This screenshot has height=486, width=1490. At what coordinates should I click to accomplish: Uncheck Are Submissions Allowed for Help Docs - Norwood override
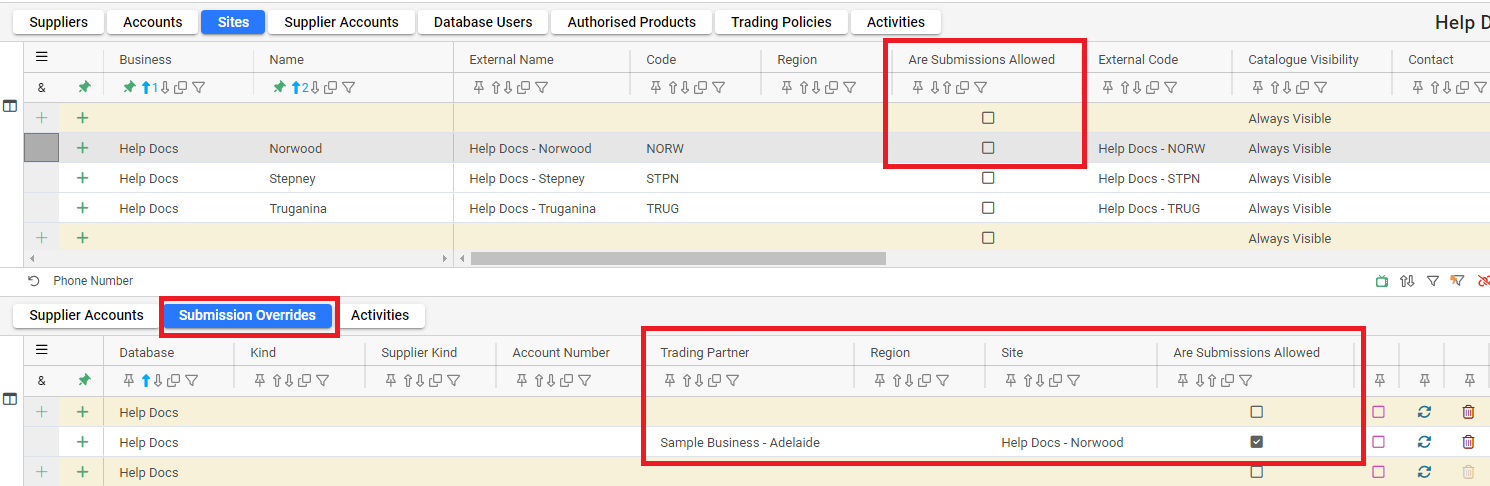click(1257, 442)
